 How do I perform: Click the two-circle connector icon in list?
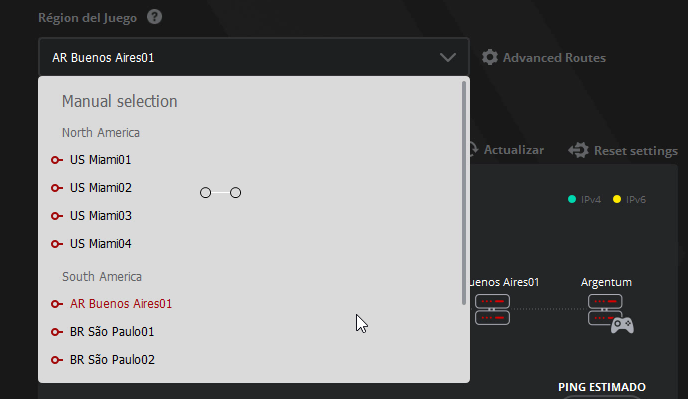[x=220, y=193]
